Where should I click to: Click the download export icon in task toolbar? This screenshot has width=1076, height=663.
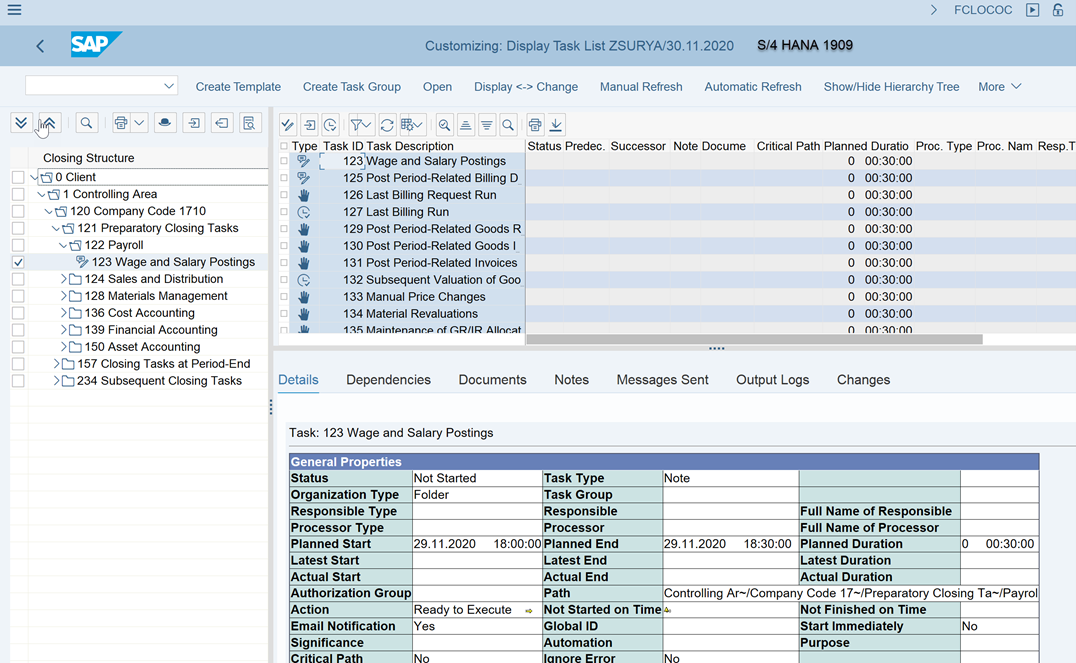click(557, 125)
